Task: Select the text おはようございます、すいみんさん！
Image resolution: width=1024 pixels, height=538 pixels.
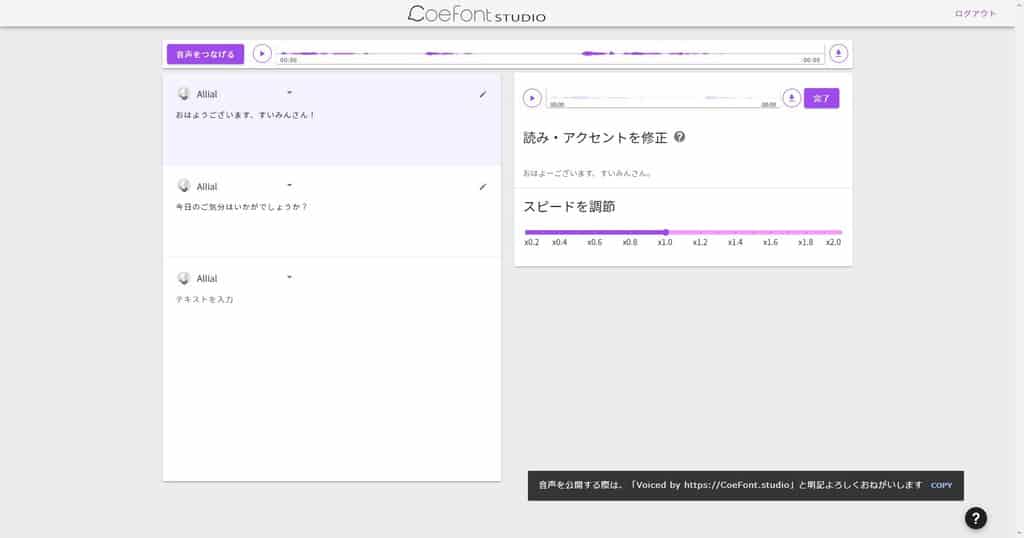Action: coord(246,115)
